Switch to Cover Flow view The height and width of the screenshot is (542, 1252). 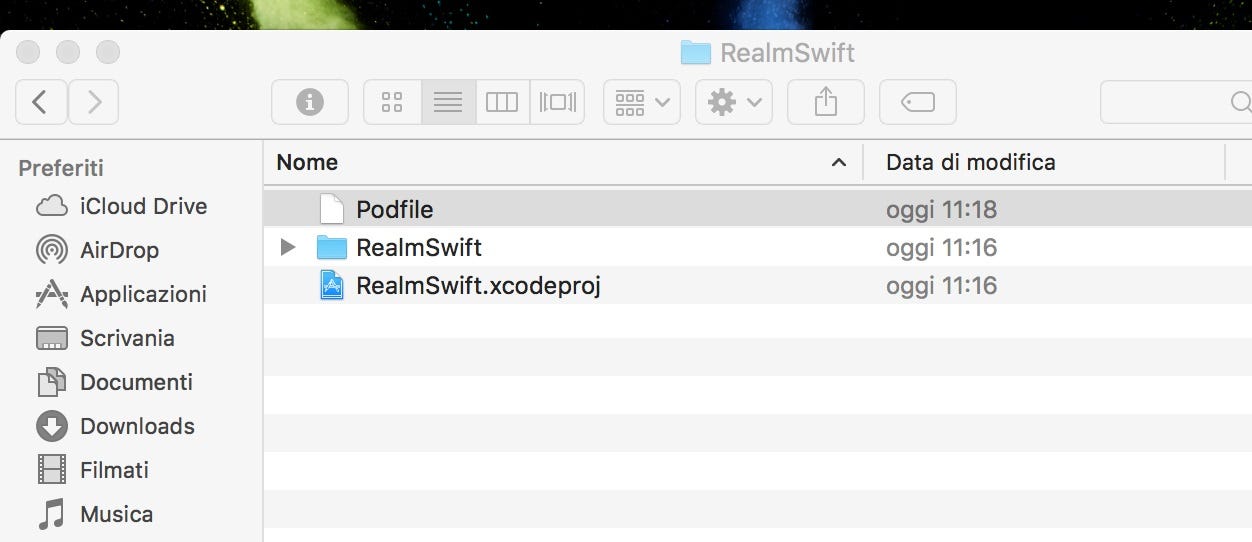557,102
